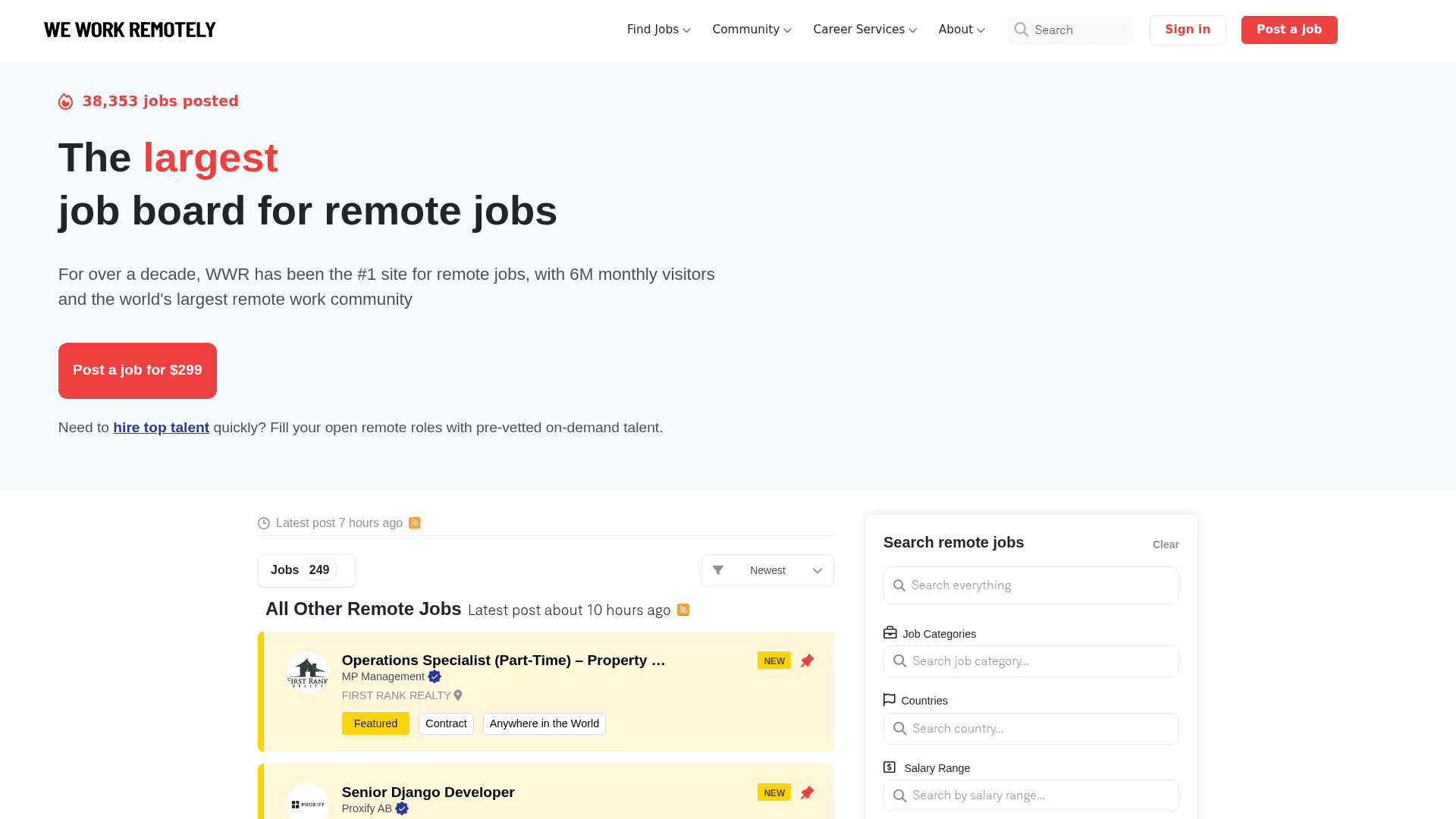1456x819 pixels.
Task: Expand the Career Services menu
Action: 864,30
